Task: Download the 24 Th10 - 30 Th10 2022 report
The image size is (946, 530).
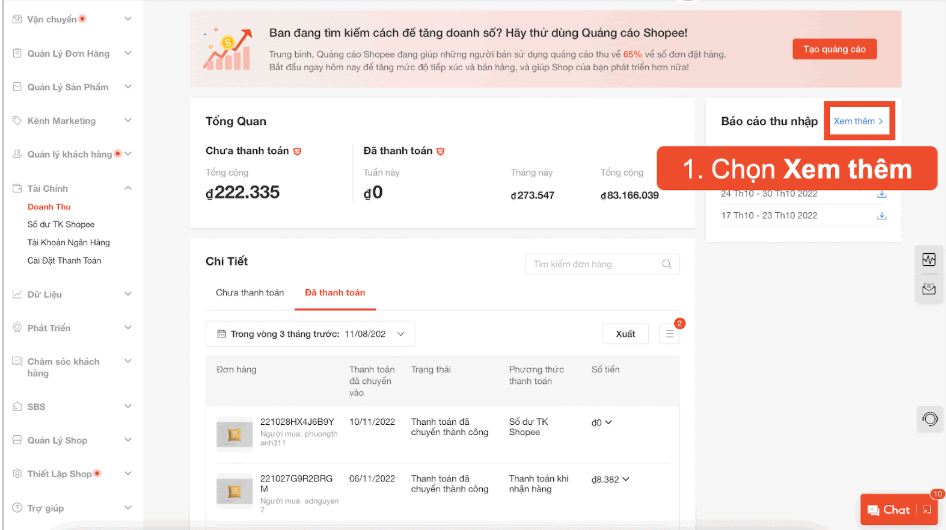Action: pyautogui.click(x=881, y=194)
